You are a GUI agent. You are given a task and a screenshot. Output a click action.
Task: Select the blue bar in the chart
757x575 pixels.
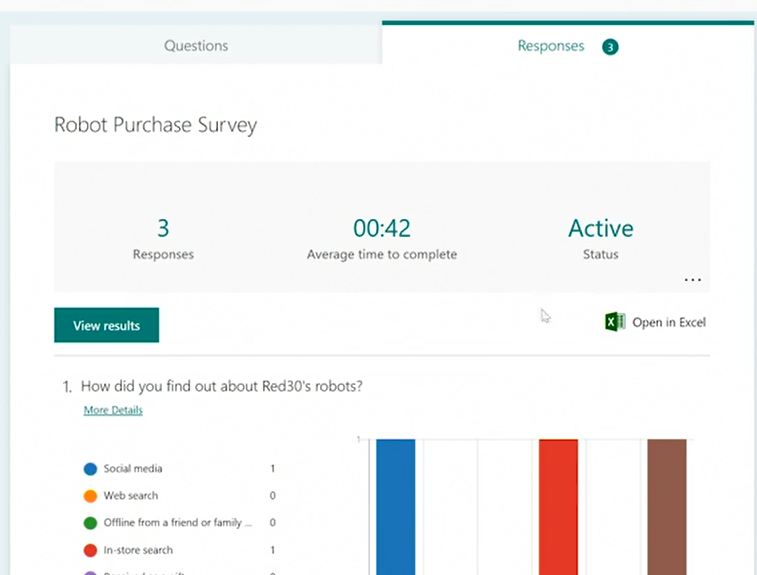pyautogui.click(x=395, y=505)
